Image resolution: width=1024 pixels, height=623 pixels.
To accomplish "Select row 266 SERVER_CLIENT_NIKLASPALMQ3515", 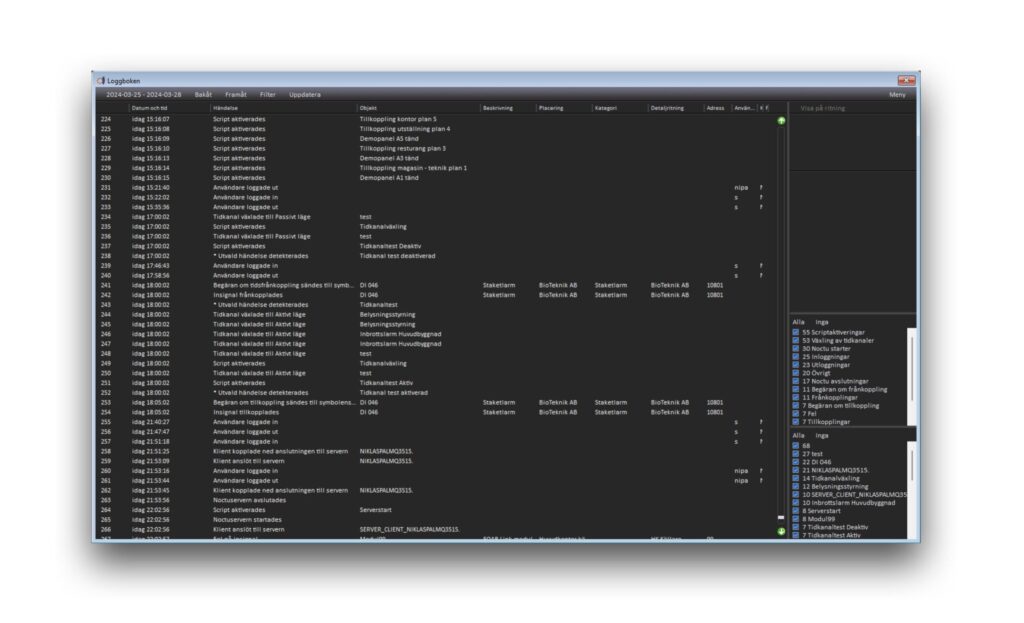I will pyautogui.click(x=438, y=530).
